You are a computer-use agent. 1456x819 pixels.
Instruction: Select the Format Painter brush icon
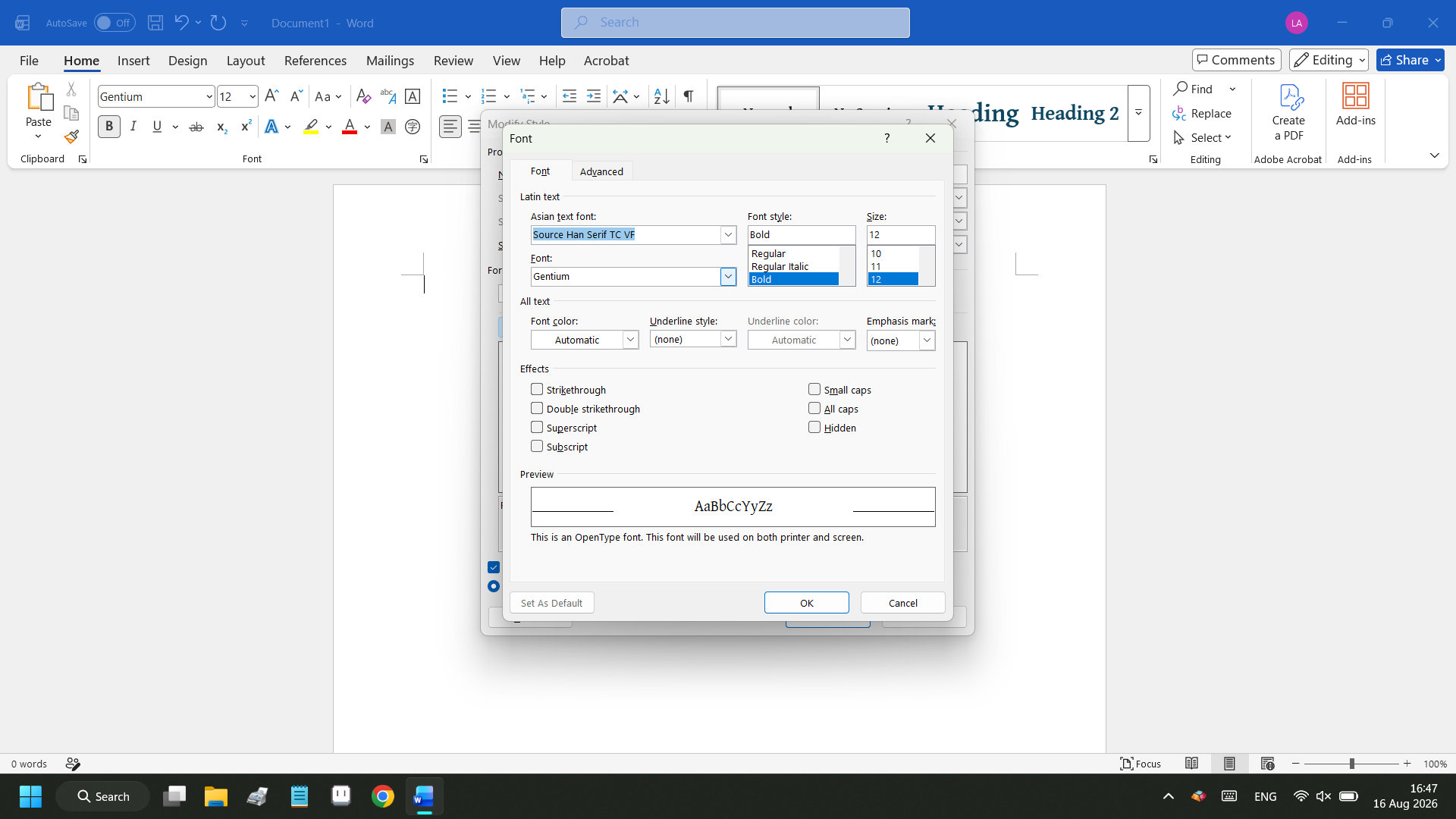pyautogui.click(x=71, y=137)
